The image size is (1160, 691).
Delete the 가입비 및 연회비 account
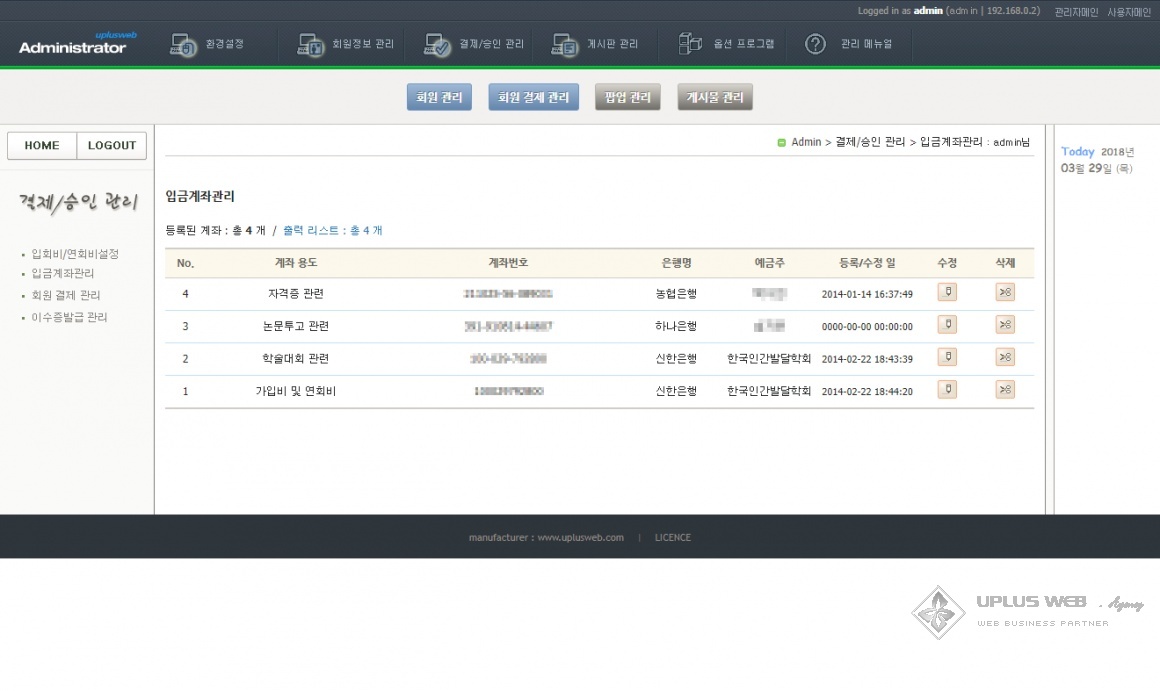click(1005, 390)
